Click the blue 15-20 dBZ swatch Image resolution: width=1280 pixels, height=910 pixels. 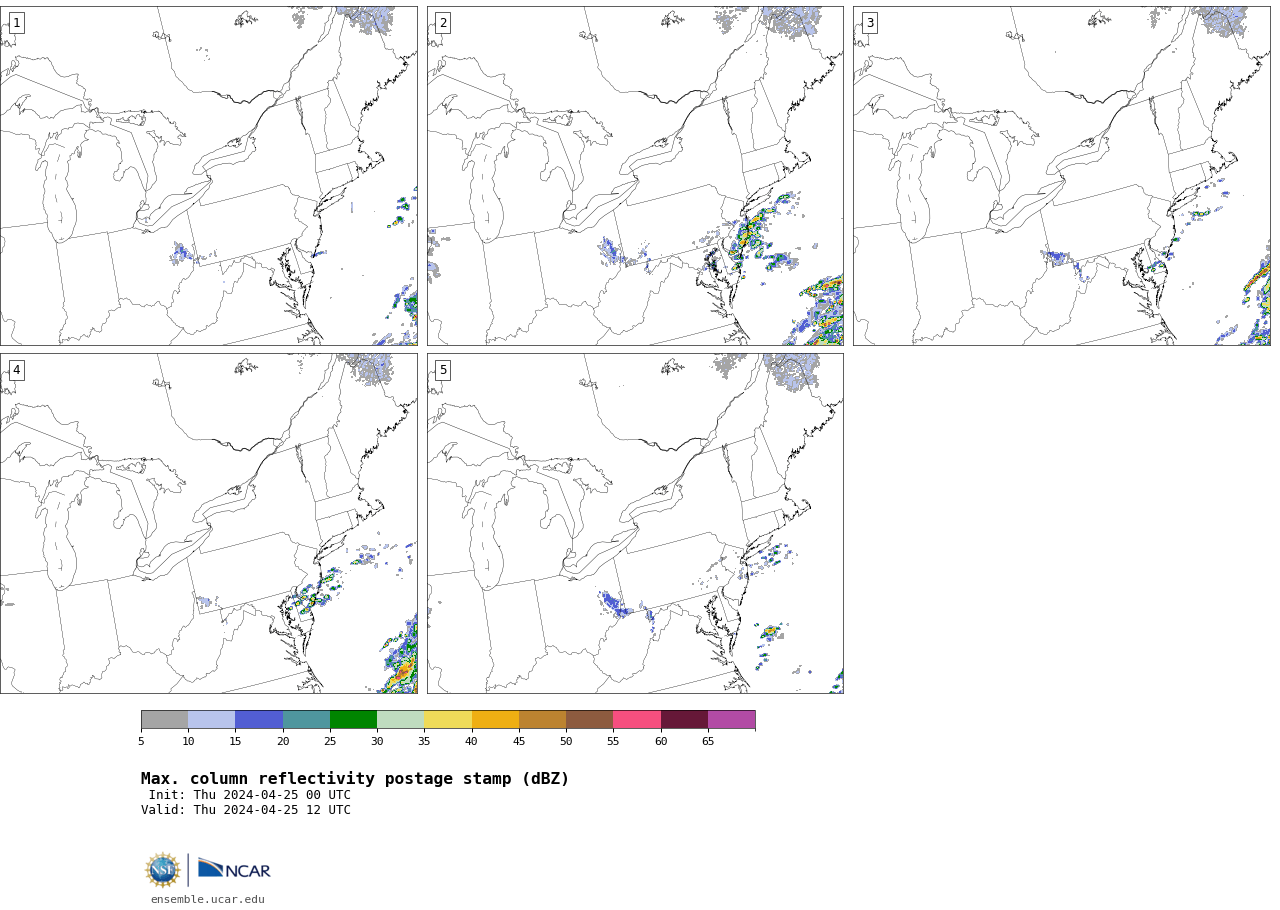259,720
